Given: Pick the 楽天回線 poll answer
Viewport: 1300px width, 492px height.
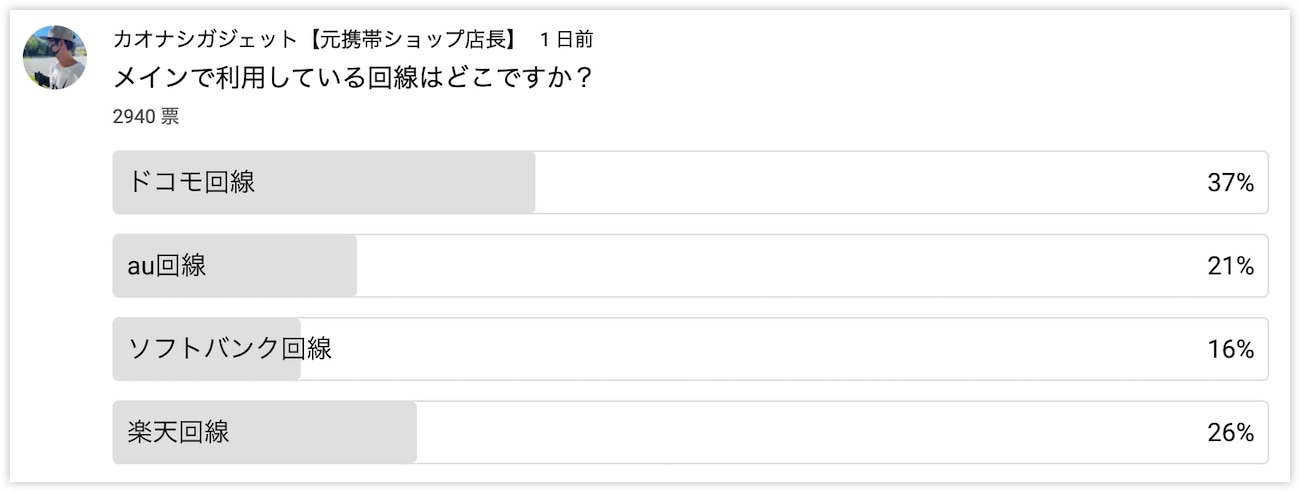Looking at the screenshot, I should [x=690, y=432].
